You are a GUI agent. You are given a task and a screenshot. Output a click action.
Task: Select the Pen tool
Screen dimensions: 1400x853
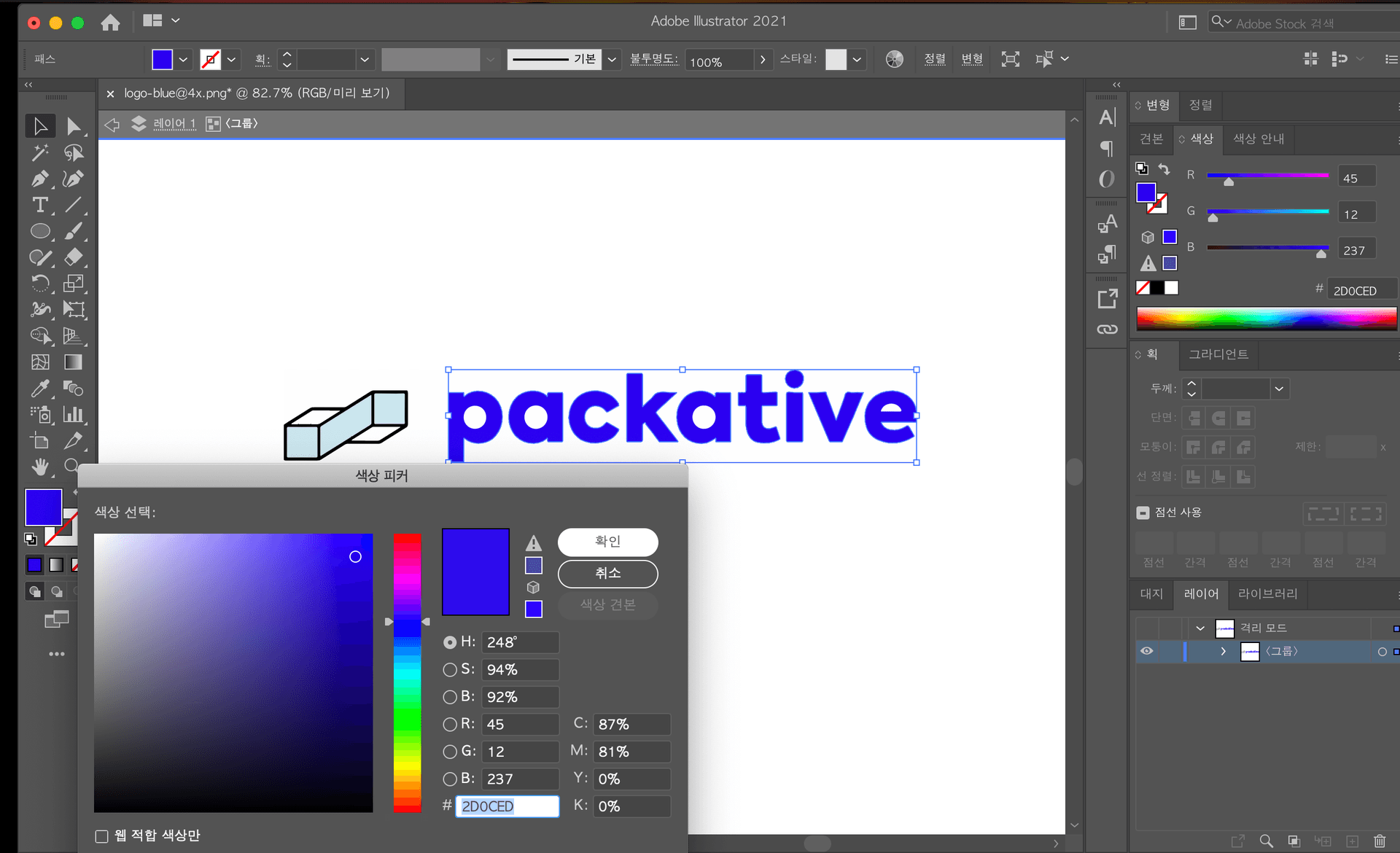point(40,179)
